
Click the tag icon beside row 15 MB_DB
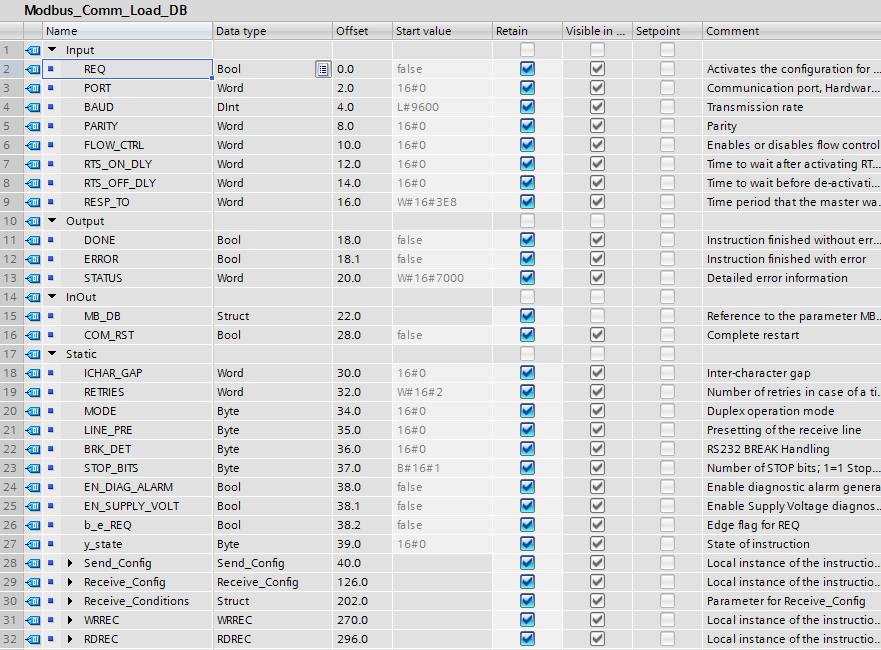tap(32, 316)
